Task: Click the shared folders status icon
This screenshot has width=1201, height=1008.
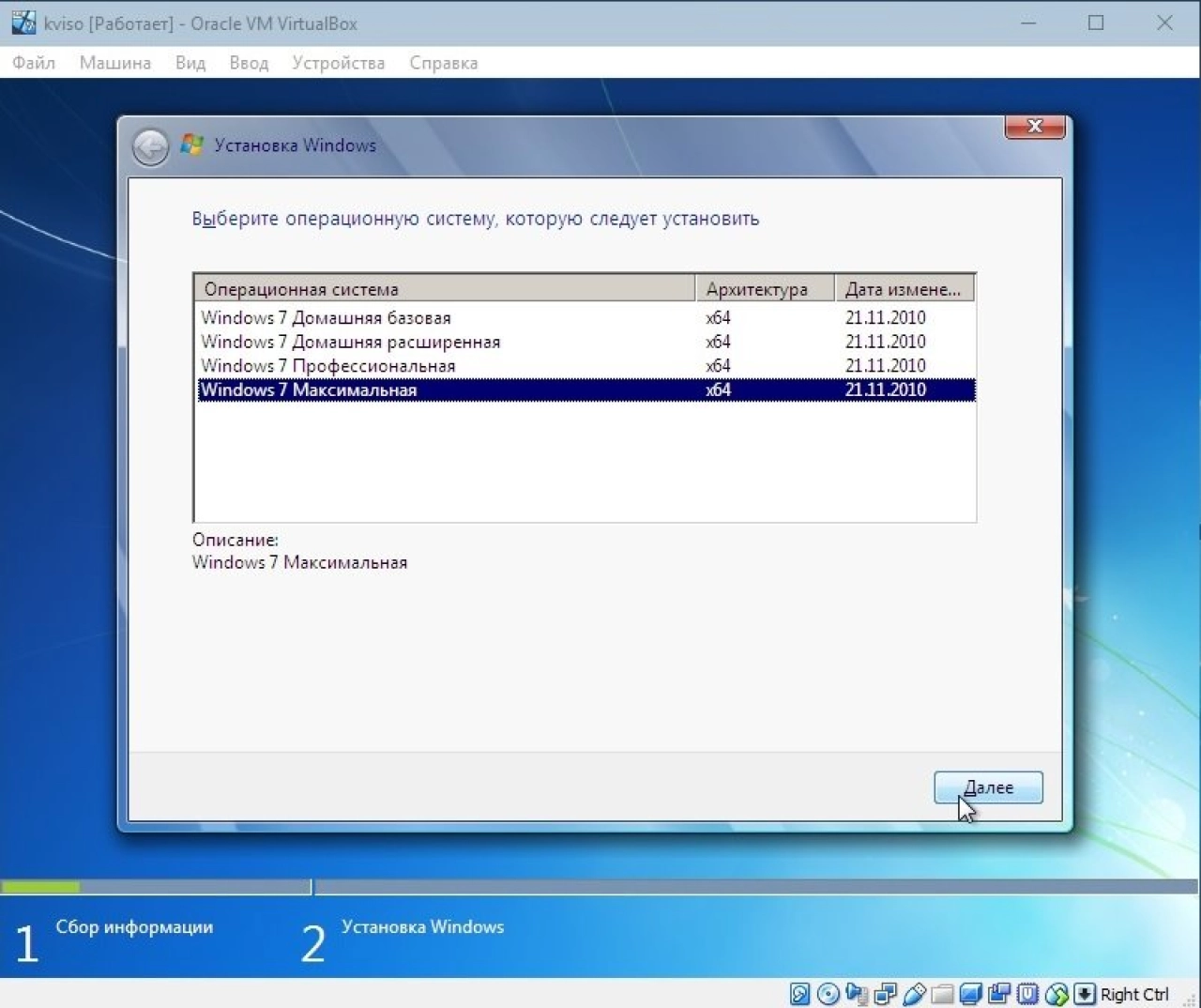Action: (942, 994)
